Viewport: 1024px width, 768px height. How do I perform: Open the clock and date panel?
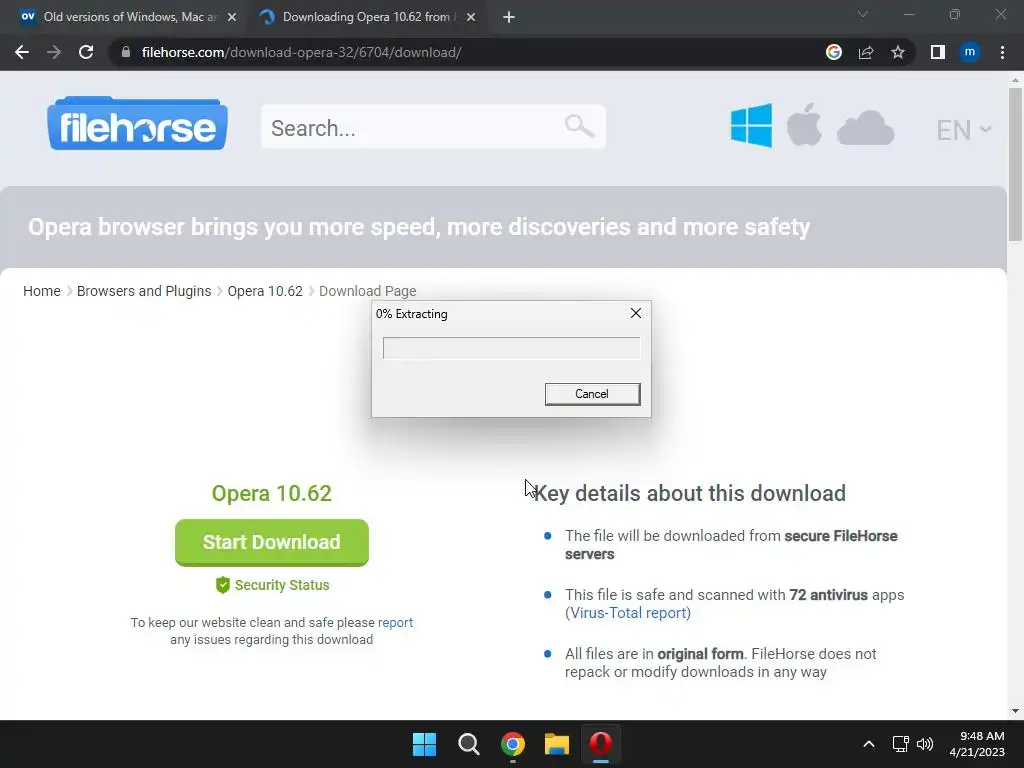click(x=977, y=744)
